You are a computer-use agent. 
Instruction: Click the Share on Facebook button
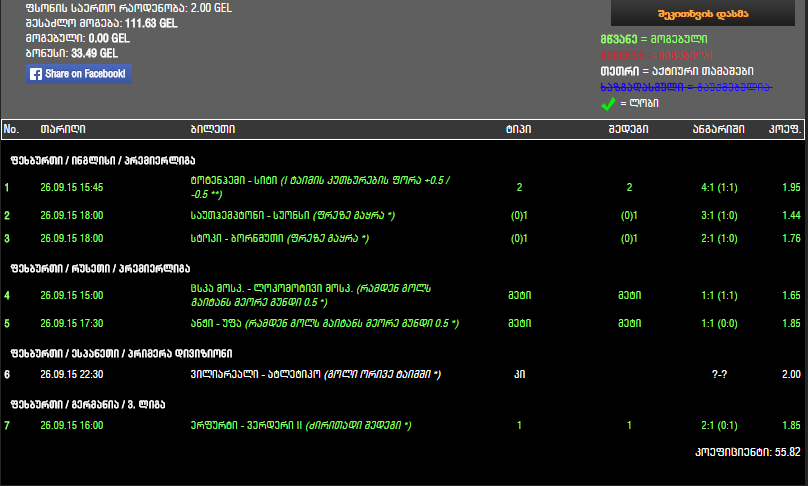[x=79, y=74]
